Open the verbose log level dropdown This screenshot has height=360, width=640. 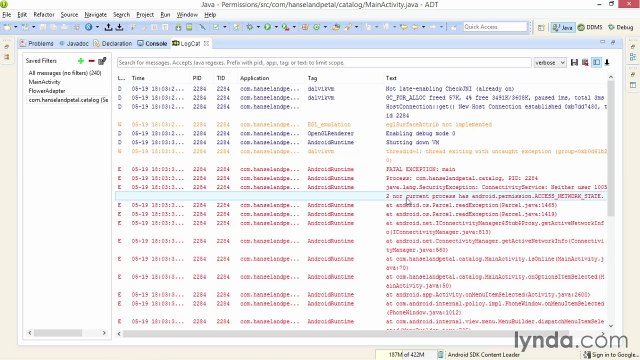[550, 62]
